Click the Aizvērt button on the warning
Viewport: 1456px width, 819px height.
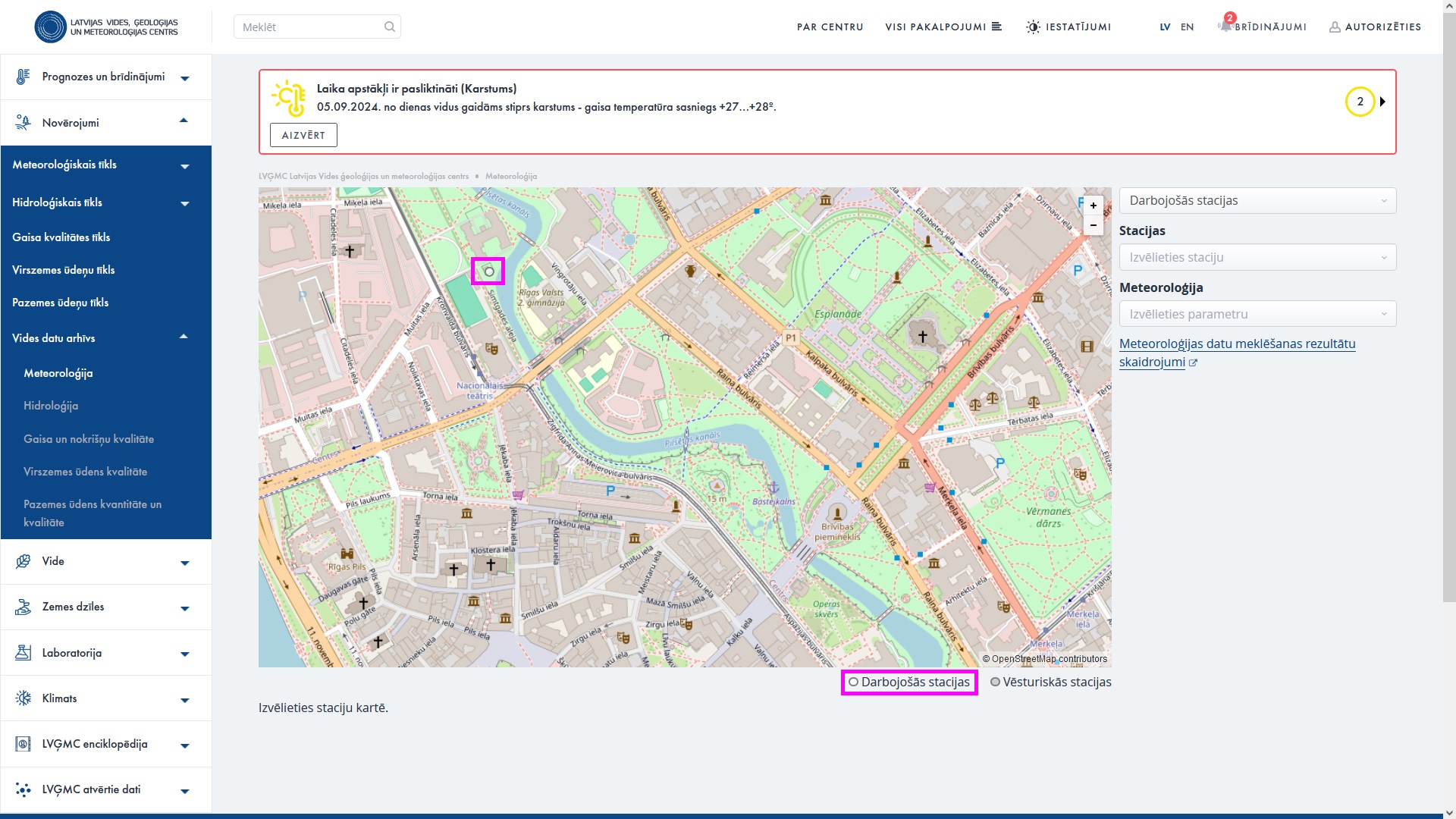tap(303, 135)
